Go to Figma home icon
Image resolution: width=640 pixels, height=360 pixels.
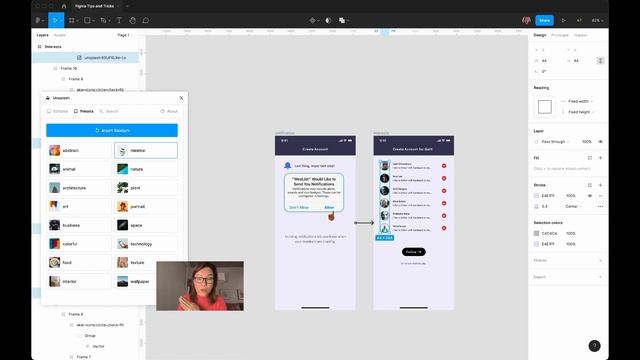pos(64,6)
